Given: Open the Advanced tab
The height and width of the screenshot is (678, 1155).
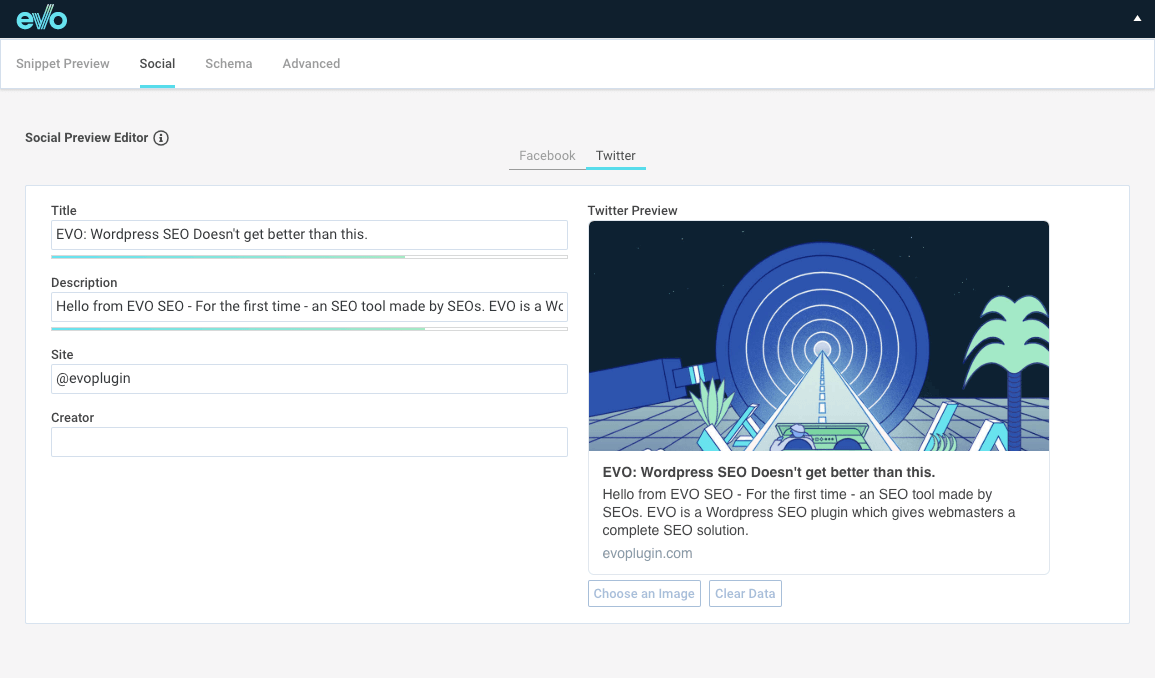Looking at the screenshot, I should pos(311,63).
